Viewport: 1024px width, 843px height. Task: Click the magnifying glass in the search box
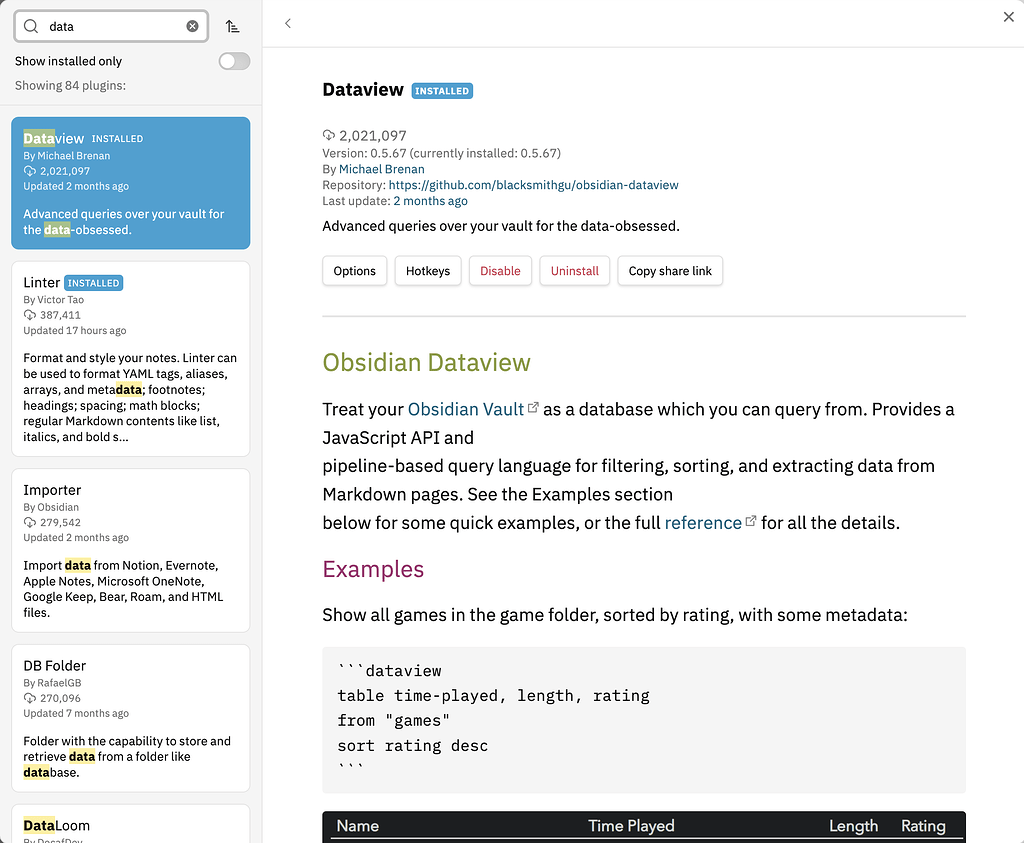coord(32,26)
